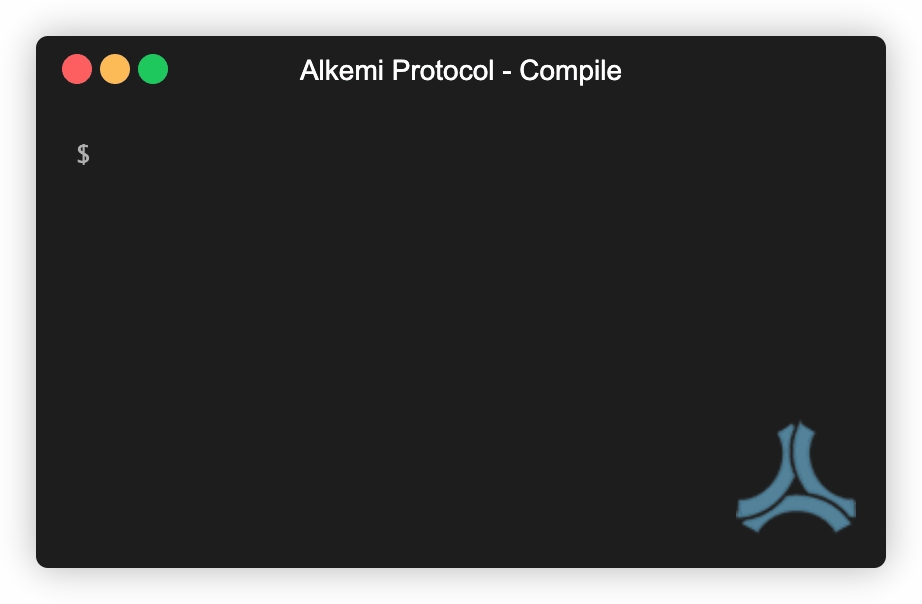Click the dash in the window title
Image resolution: width=922 pixels, height=604 pixels.
507,73
